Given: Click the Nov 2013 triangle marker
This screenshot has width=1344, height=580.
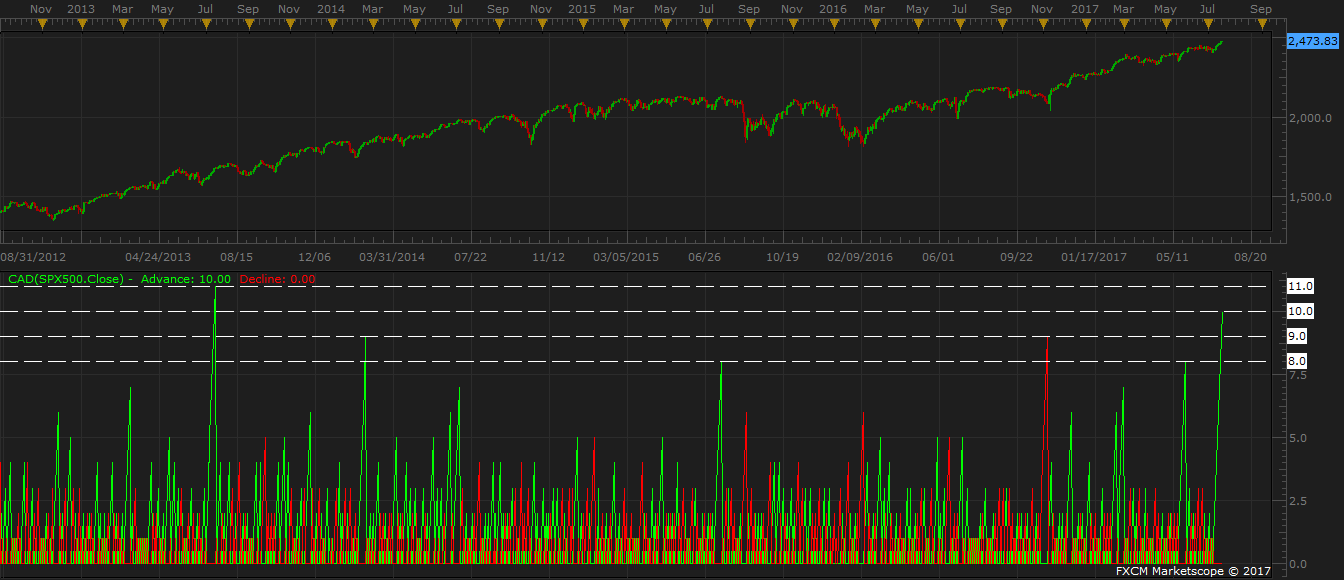Looking at the screenshot, I should tap(290, 24).
